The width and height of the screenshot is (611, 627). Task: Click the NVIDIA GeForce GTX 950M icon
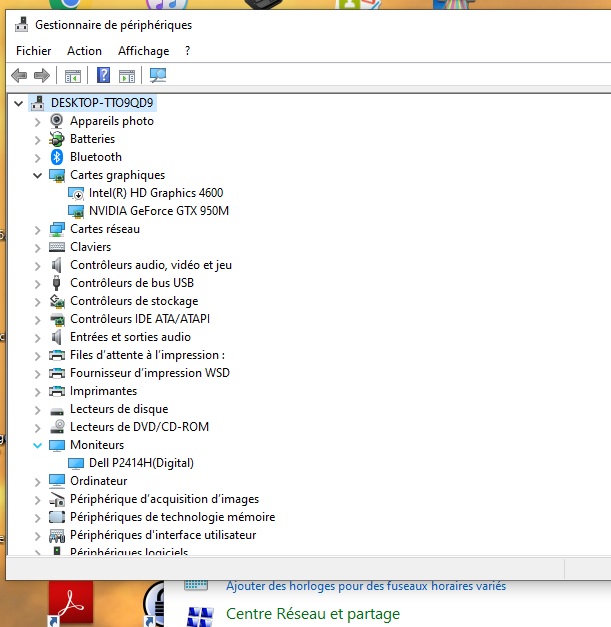[x=76, y=211]
